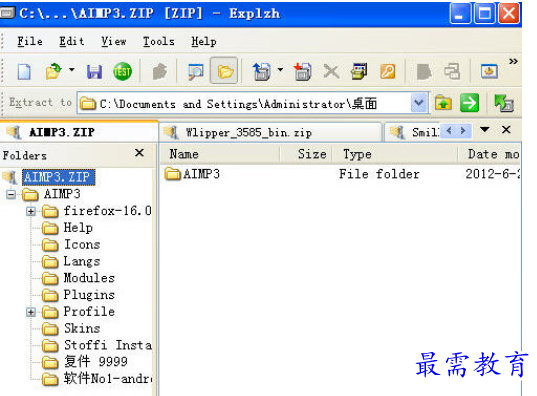Expand the firefox-16.0 tree node
537x396 pixels.
click(x=31, y=211)
